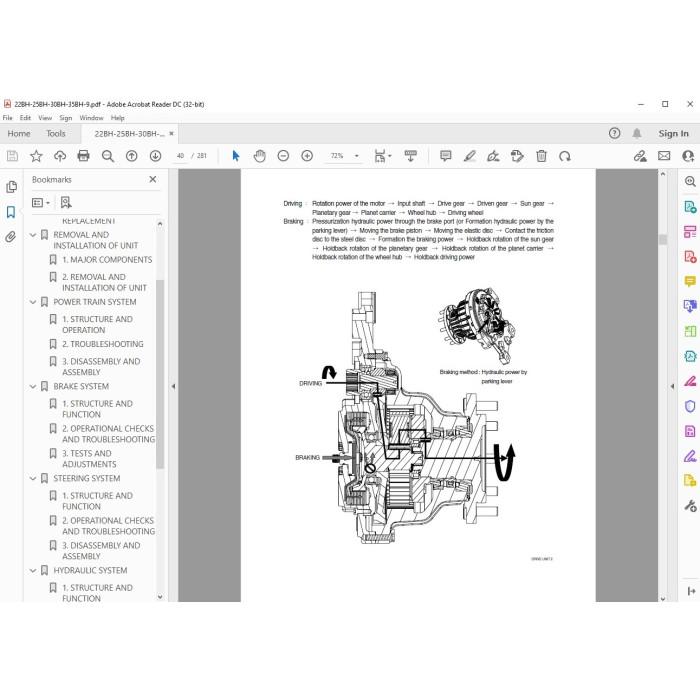Open the find text magnifier icon
Viewport: 700px width, 700px height.
pos(108,156)
